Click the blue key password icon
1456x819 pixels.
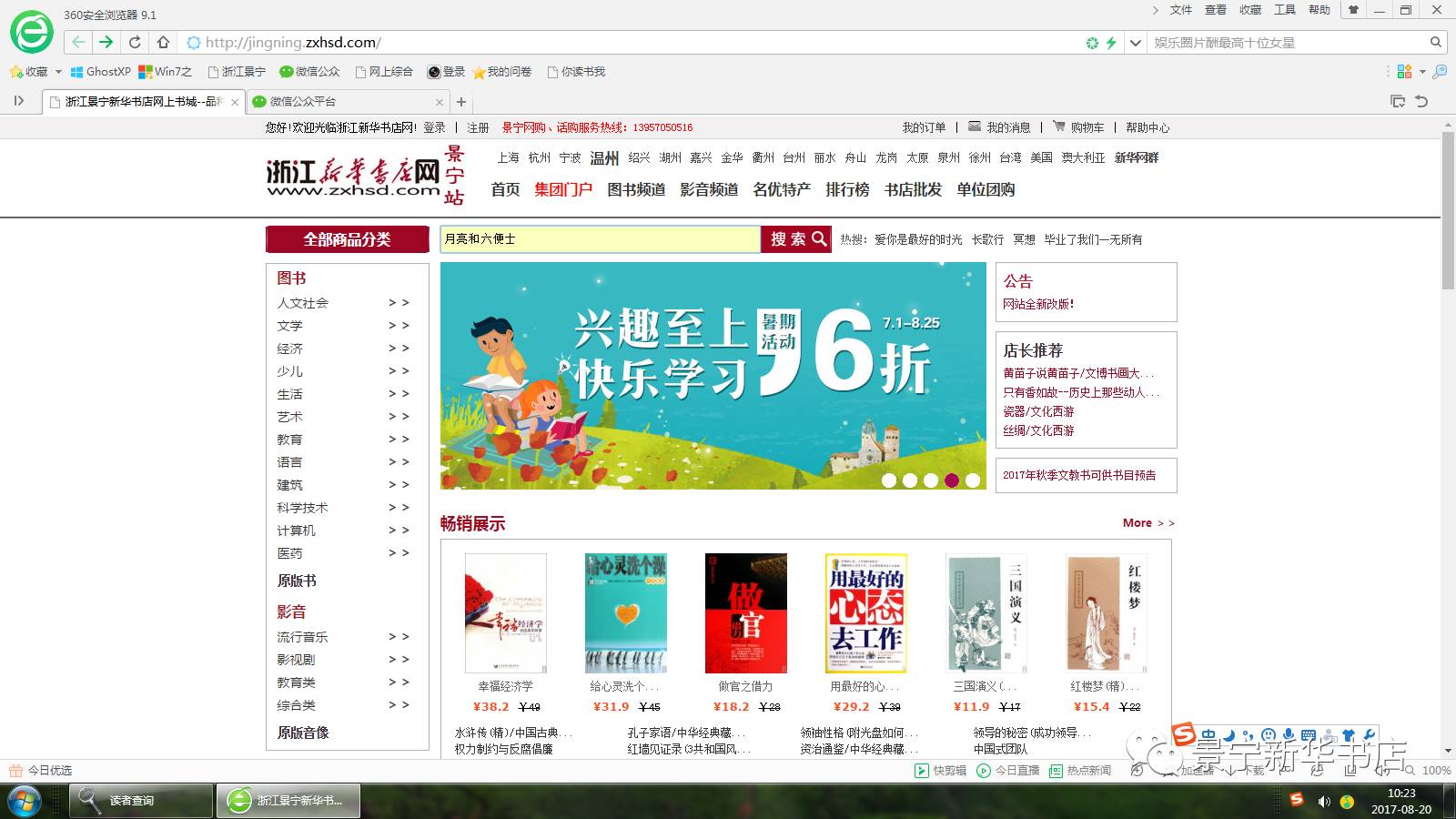pyautogui.click(x=1440, y=71)
